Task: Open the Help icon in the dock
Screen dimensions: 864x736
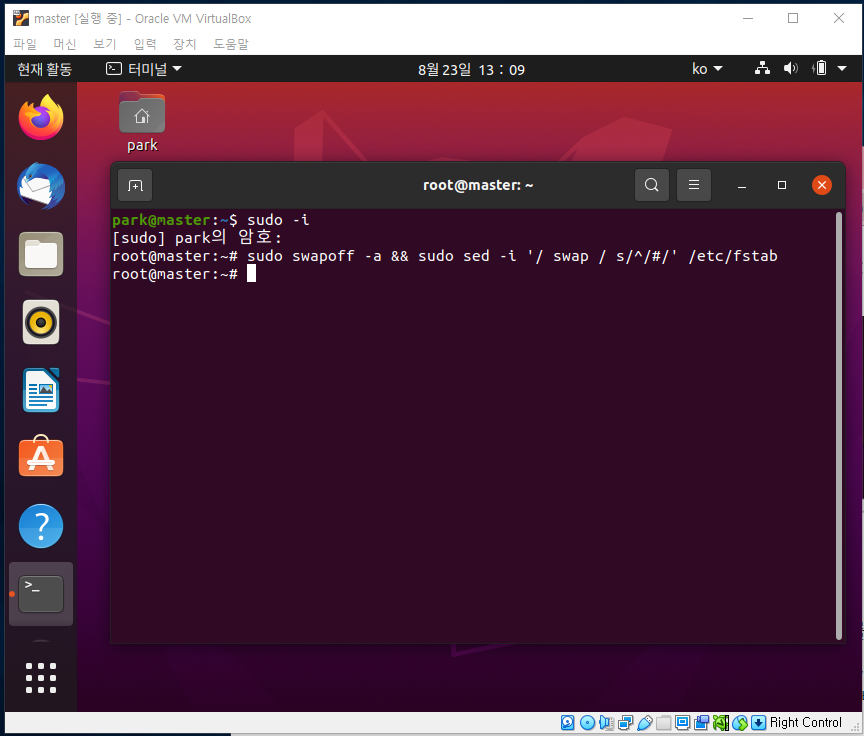Action: [41, 526]
